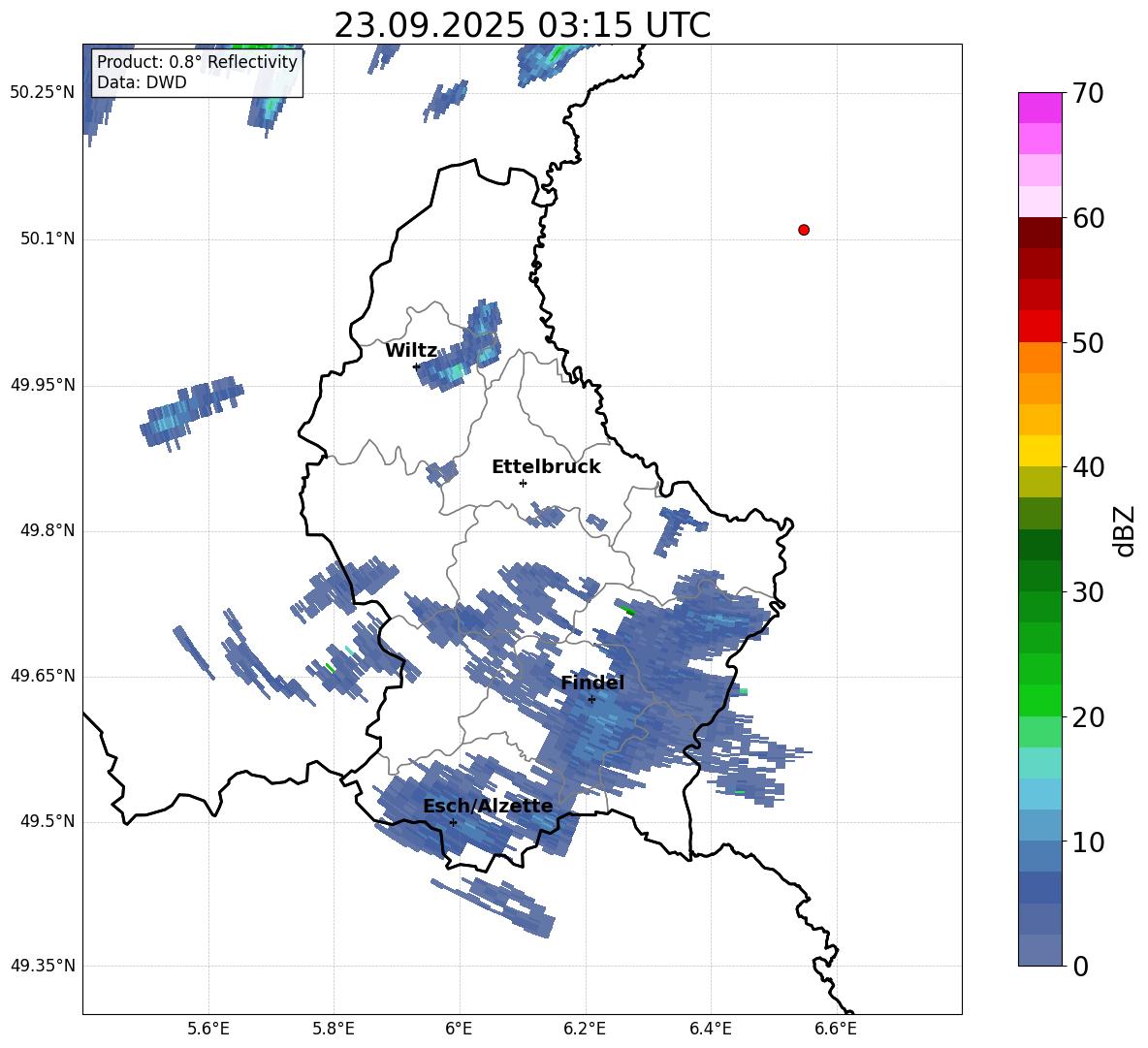The image size is (1148, 1048).
Task: Click the 6.4°E longitude label
Action: (x=710, y=1029)
